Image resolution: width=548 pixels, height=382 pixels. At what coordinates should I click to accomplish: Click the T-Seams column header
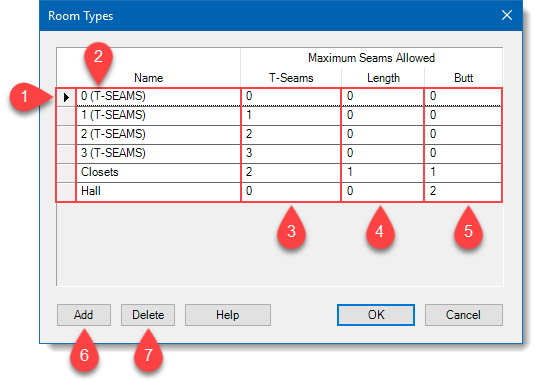pos(291,78)
